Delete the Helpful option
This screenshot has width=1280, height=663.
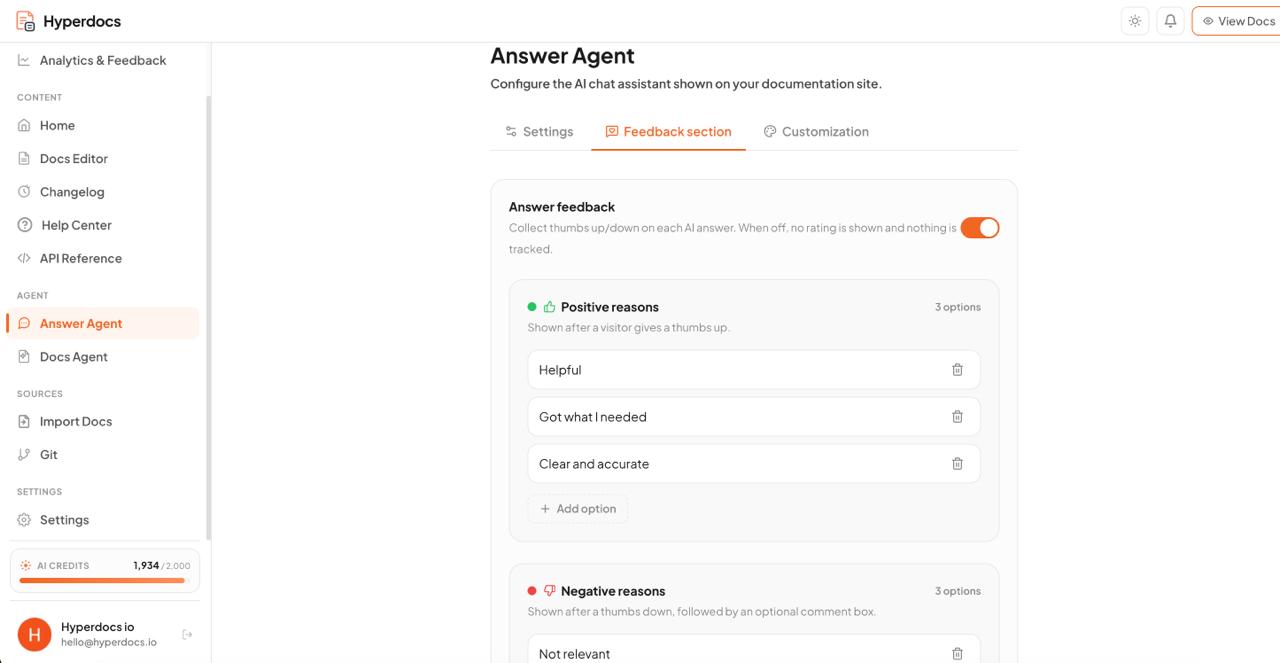(957, 369)
